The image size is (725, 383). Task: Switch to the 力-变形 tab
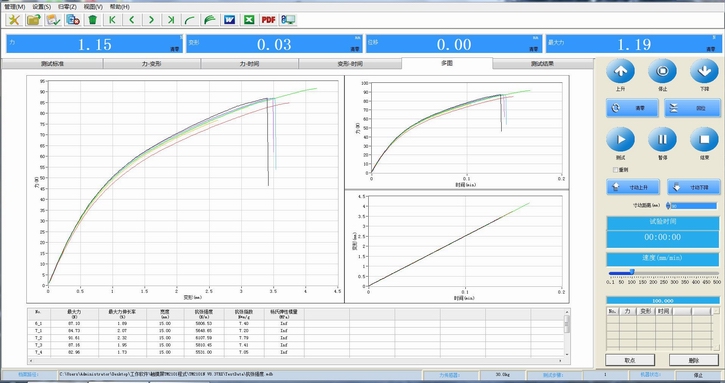152,64
